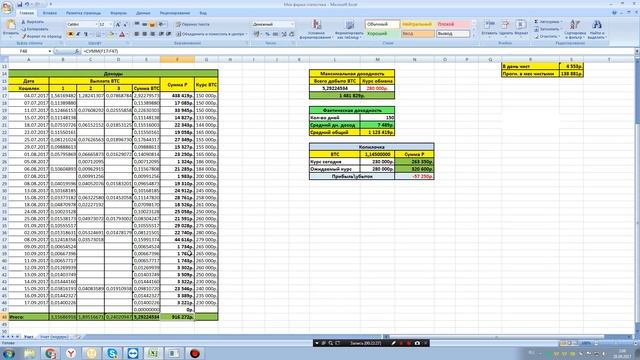The height and width of the screenshot is (360, 640).
Task: Decrease decimal places
Action: click(292, 34)
